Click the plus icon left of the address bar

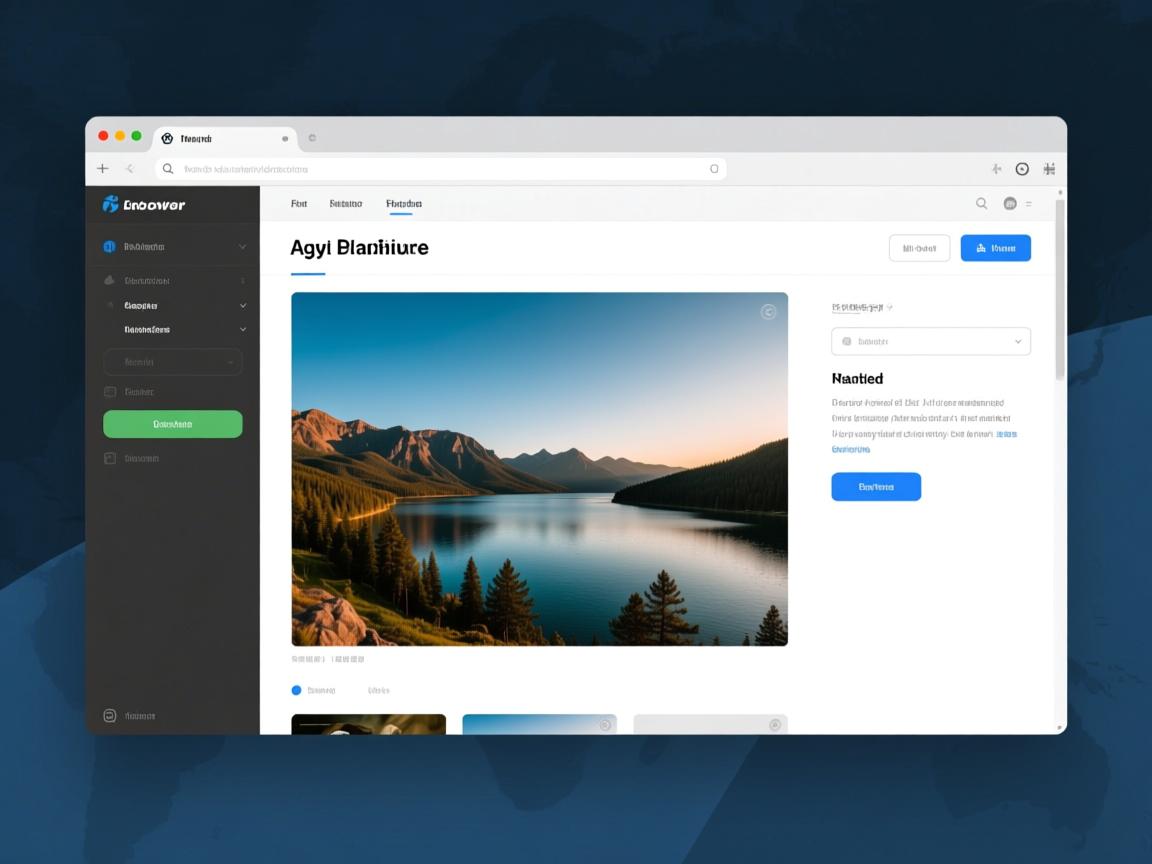tap(102, 169)
